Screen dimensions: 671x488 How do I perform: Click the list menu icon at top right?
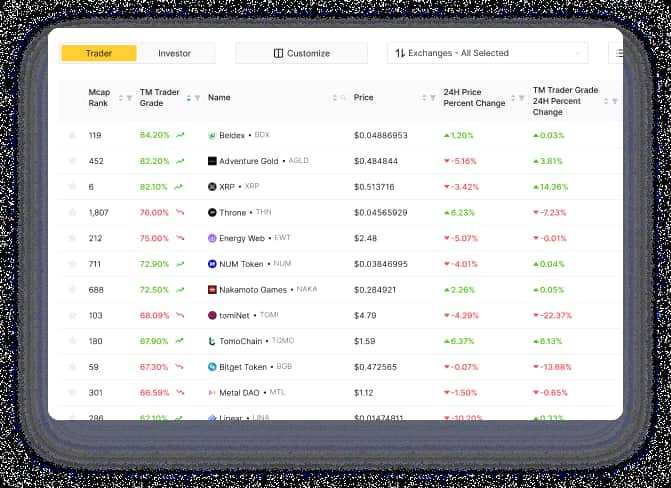(x=619, y=53)
